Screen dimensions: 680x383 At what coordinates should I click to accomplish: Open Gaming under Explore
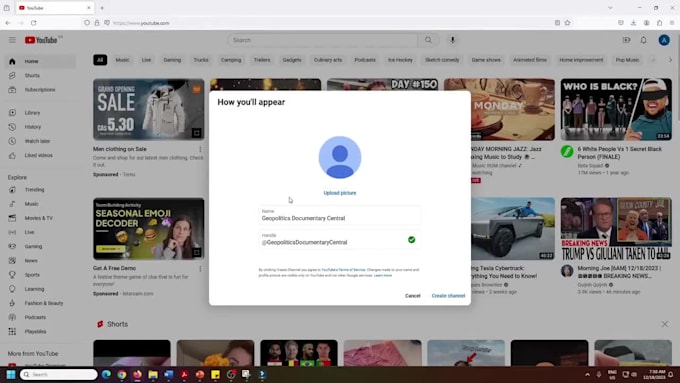click(41, 246)
